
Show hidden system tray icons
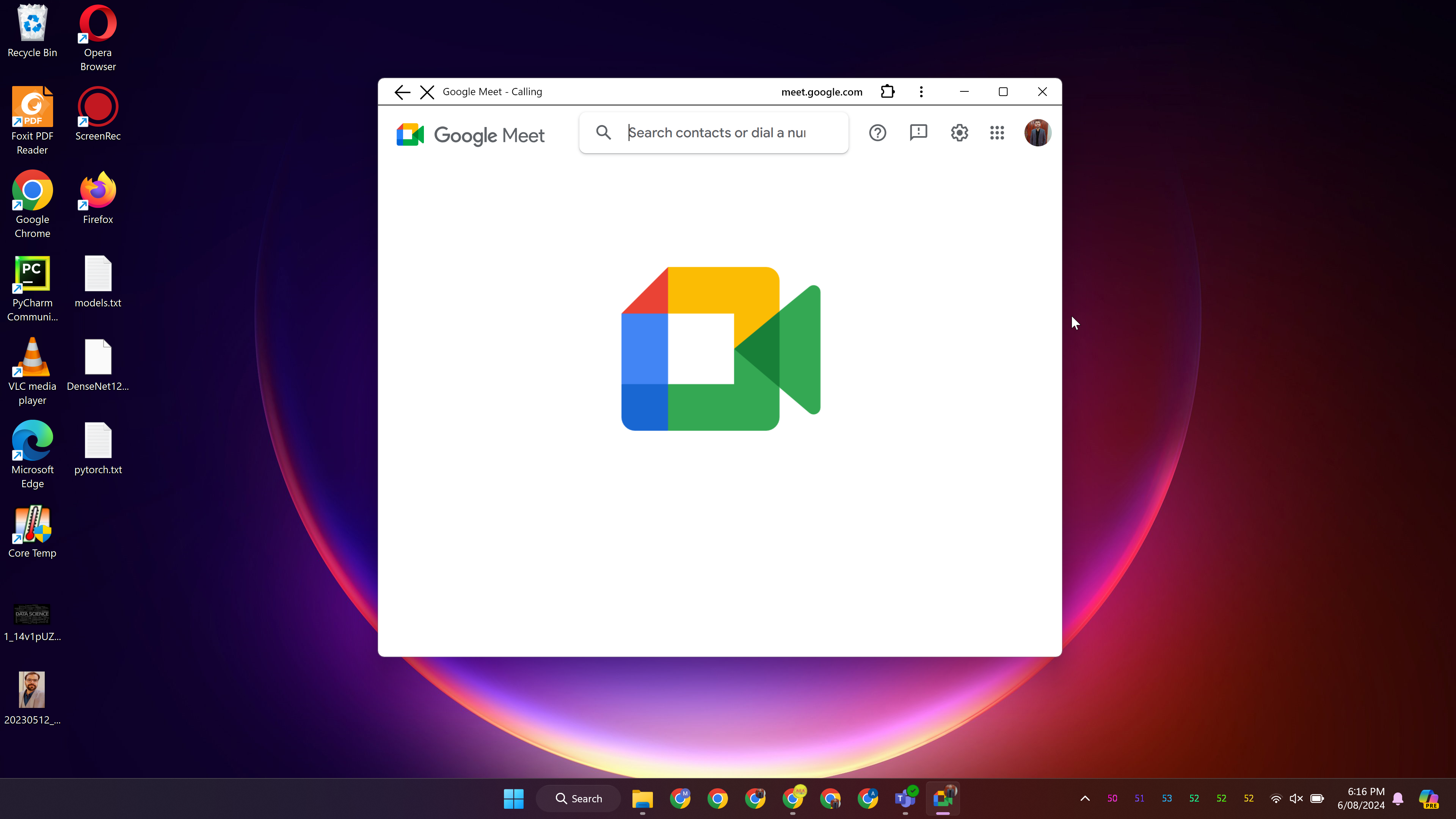(1085, 798)
